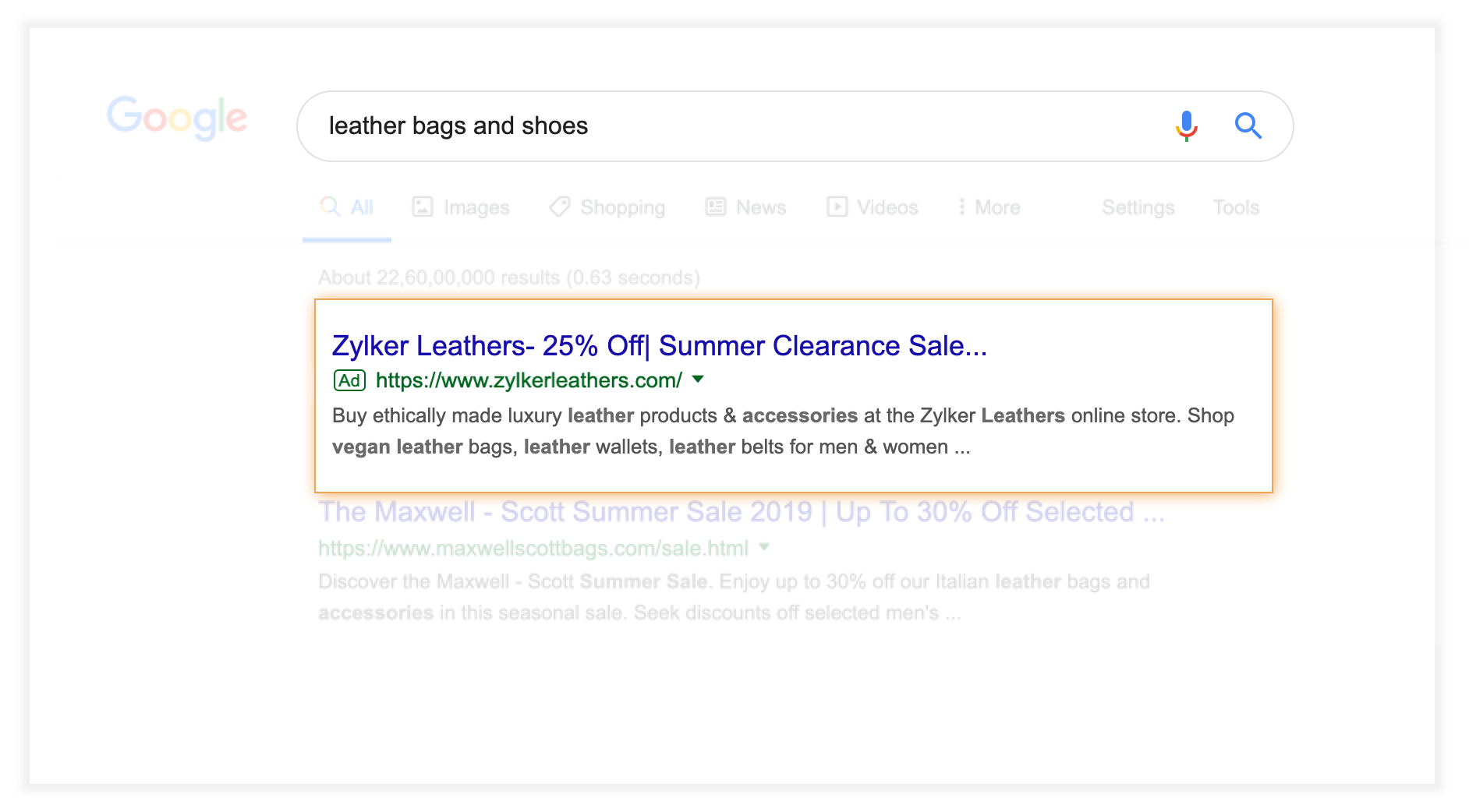Start voice search with the microphone icon
Screen dimensions: 1469x812
click(1186, 125)
